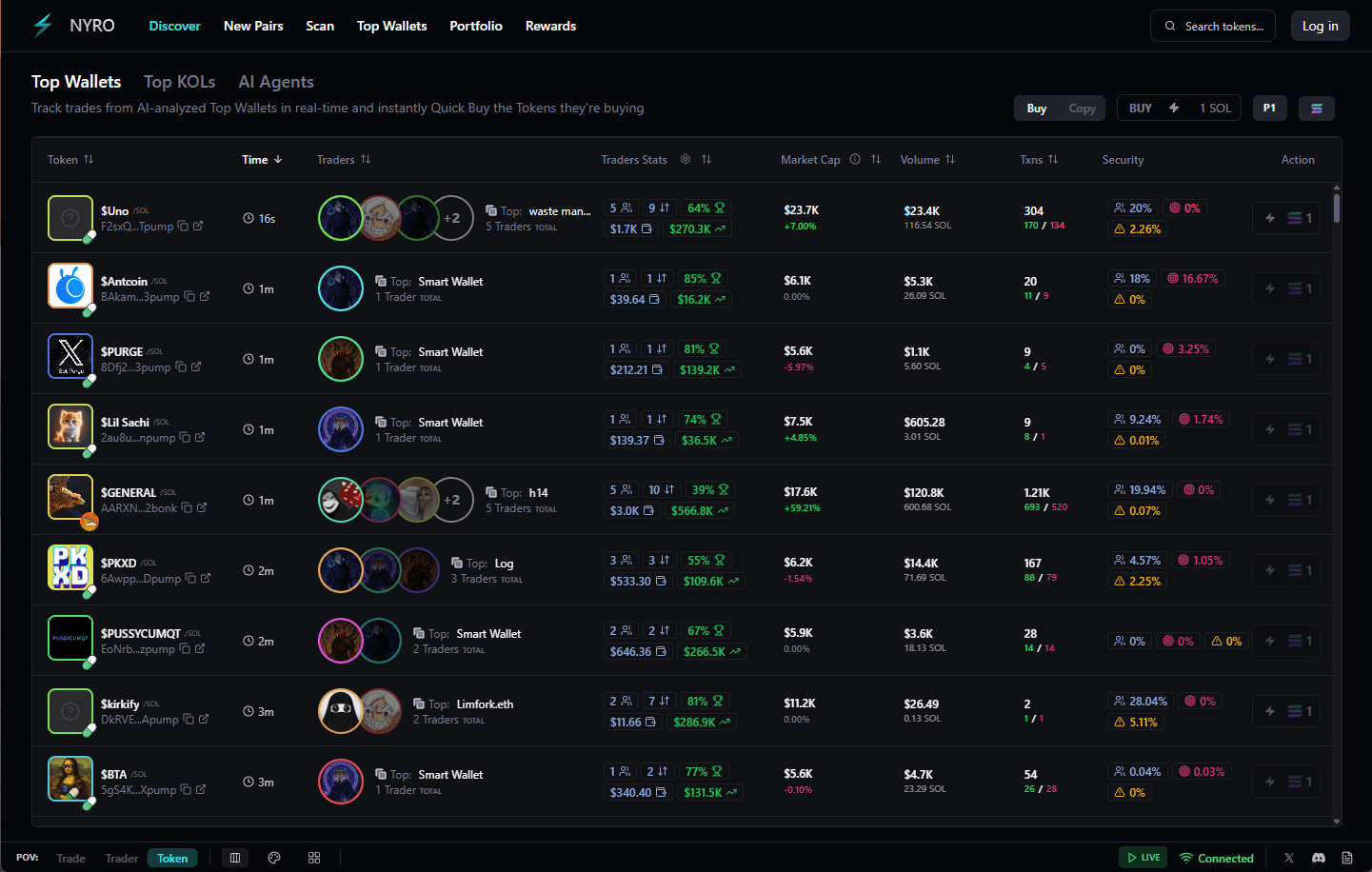Viewport: 1372px width, 872px height.
Task: Sort the table by Volume
Action: click(950, 159)
